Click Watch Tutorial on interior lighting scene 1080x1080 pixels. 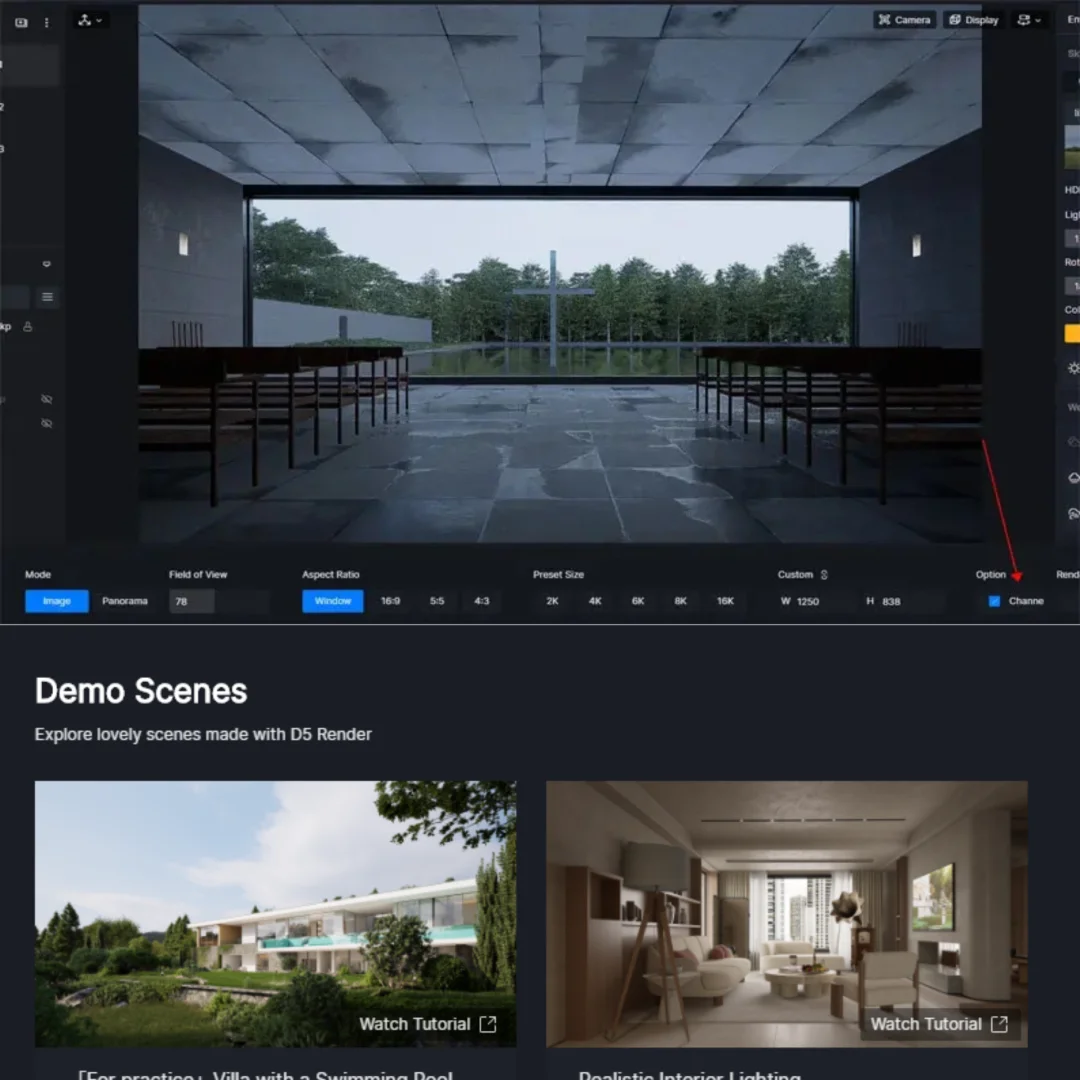(939, 1024)
